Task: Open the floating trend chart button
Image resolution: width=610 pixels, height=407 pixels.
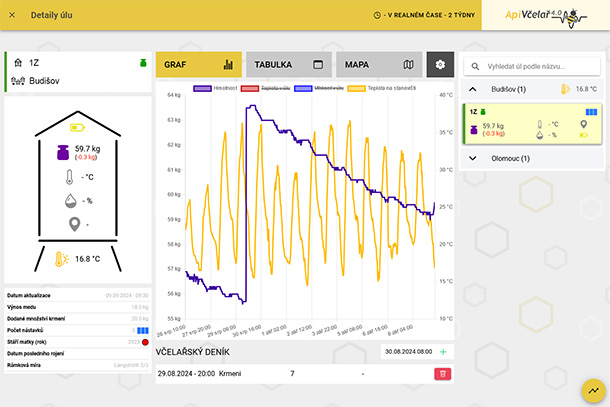Action: (593, 391)
